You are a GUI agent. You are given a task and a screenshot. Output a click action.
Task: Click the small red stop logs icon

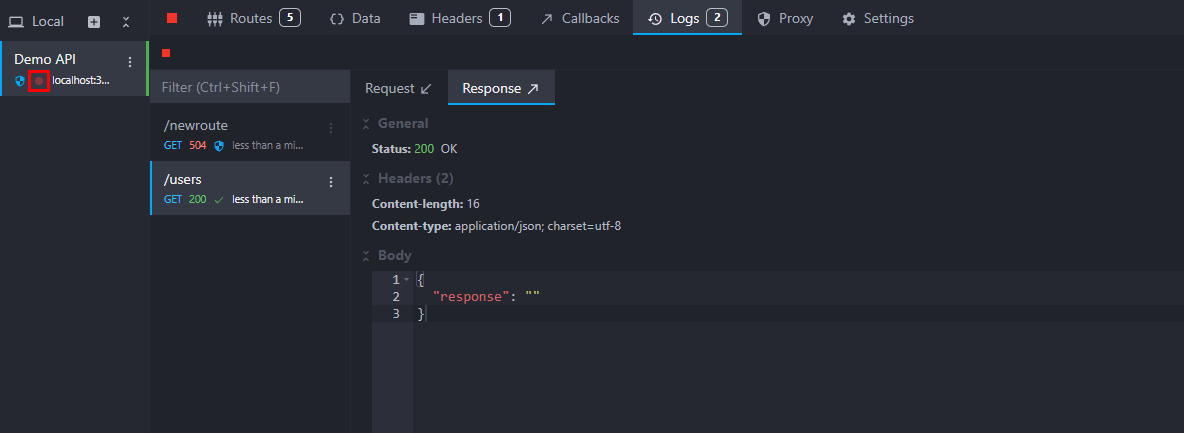coord(166,53)
